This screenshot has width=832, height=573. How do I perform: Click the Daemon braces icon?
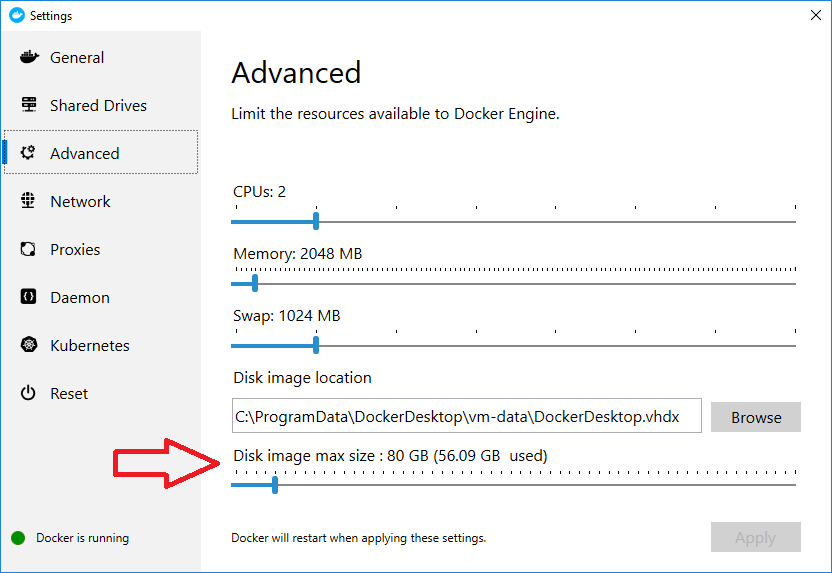pyautogui.click(x=28, y=297)
